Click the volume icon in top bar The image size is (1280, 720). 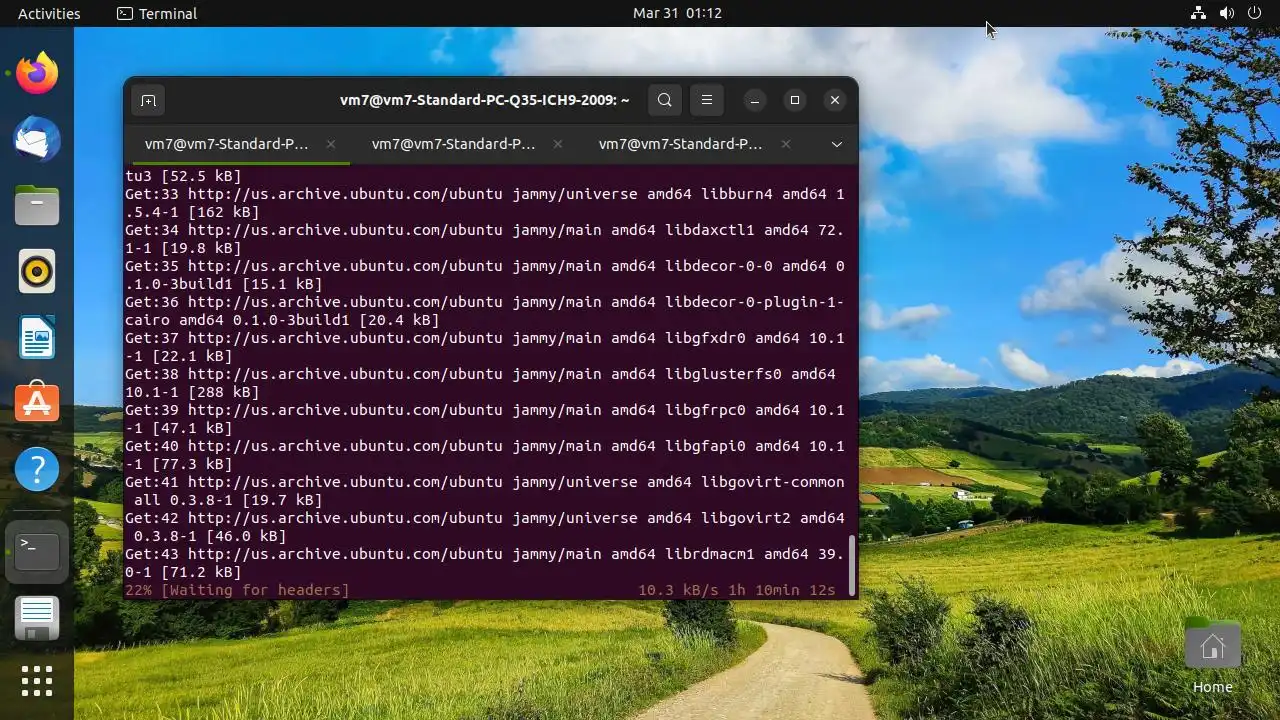(x=1227, y=13)
